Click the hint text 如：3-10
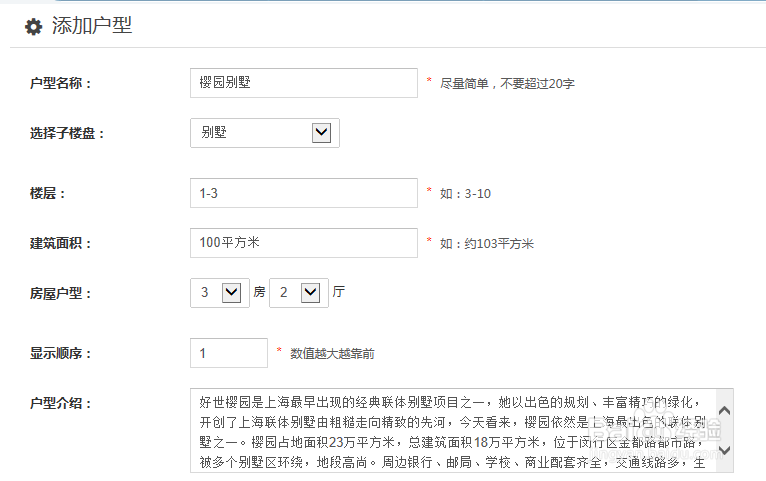Viewport: 766px width, 481px height. coord(465,194)
